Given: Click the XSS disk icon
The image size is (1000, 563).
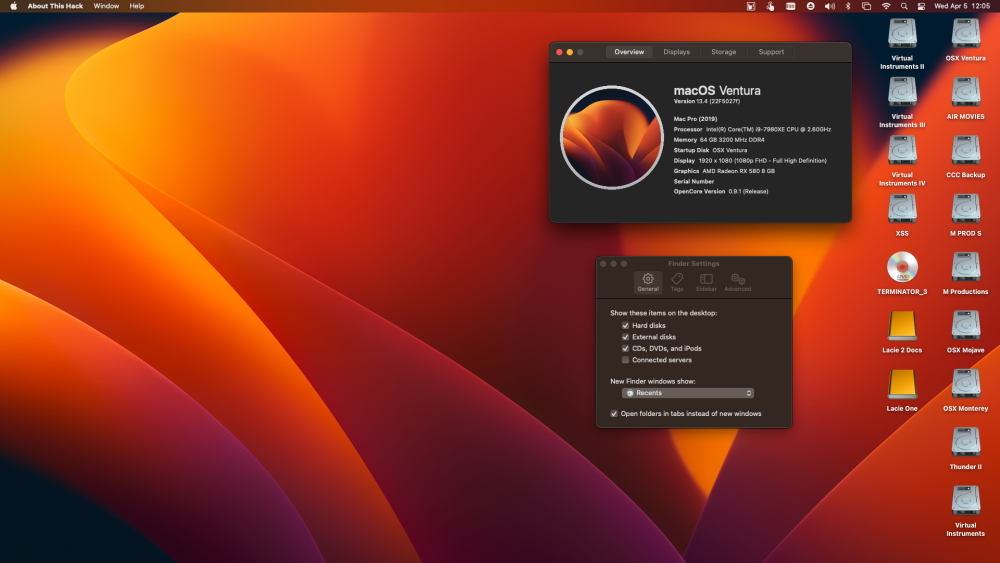Looking at the screenshot, I should coord(902,208).
